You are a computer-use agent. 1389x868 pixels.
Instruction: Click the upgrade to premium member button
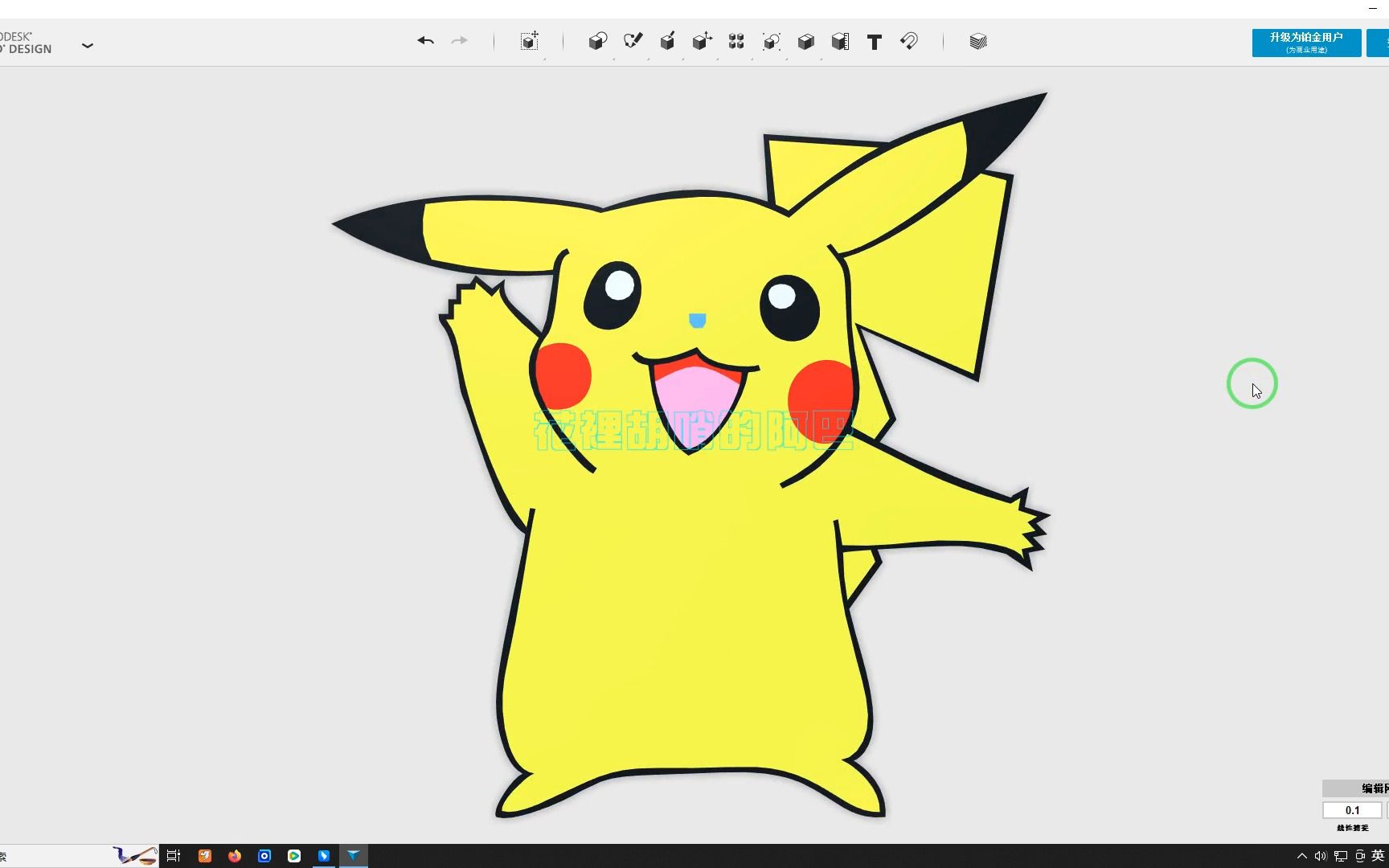[1306, 43]
